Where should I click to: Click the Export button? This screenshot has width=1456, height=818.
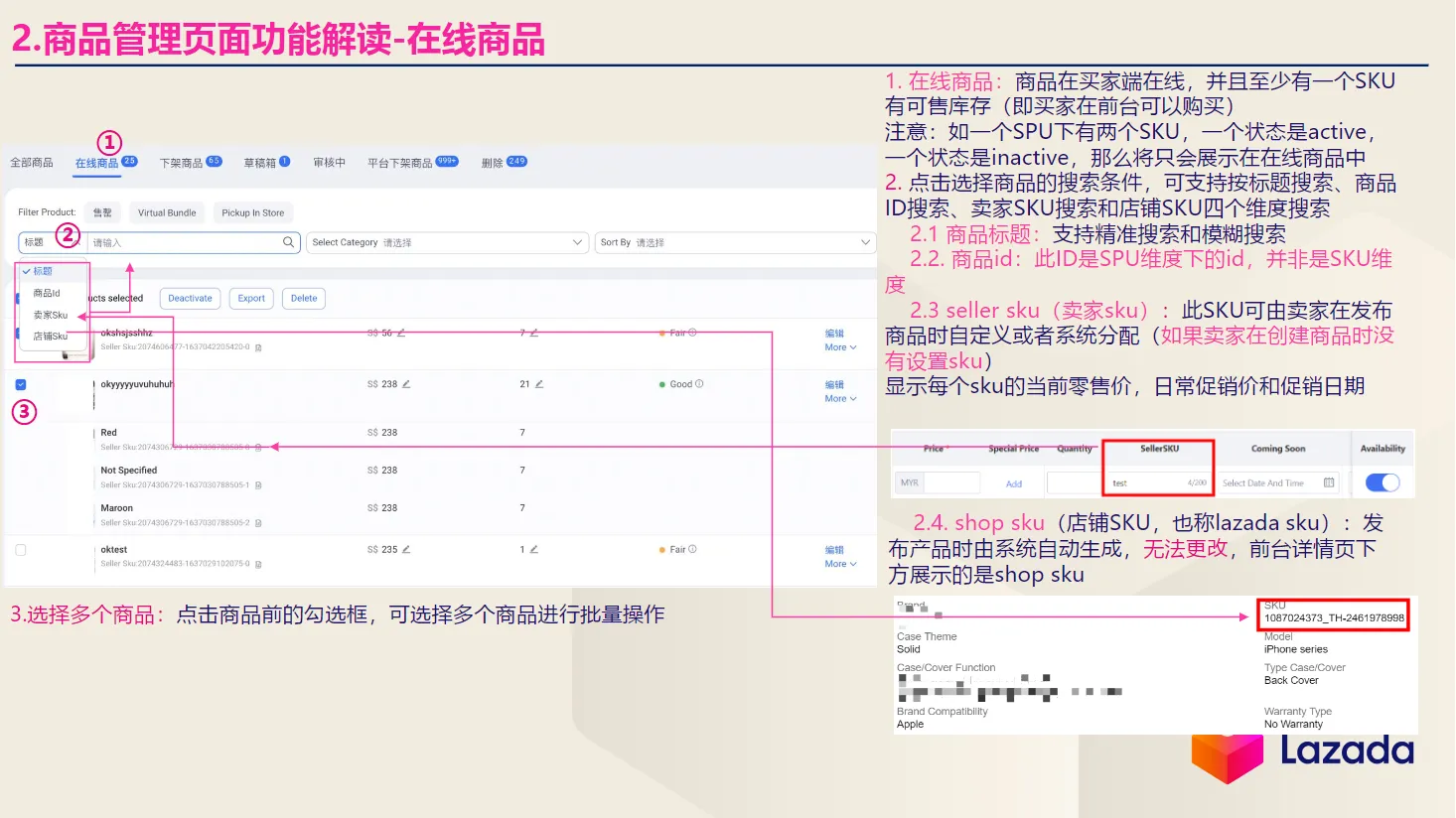(250, 298)
